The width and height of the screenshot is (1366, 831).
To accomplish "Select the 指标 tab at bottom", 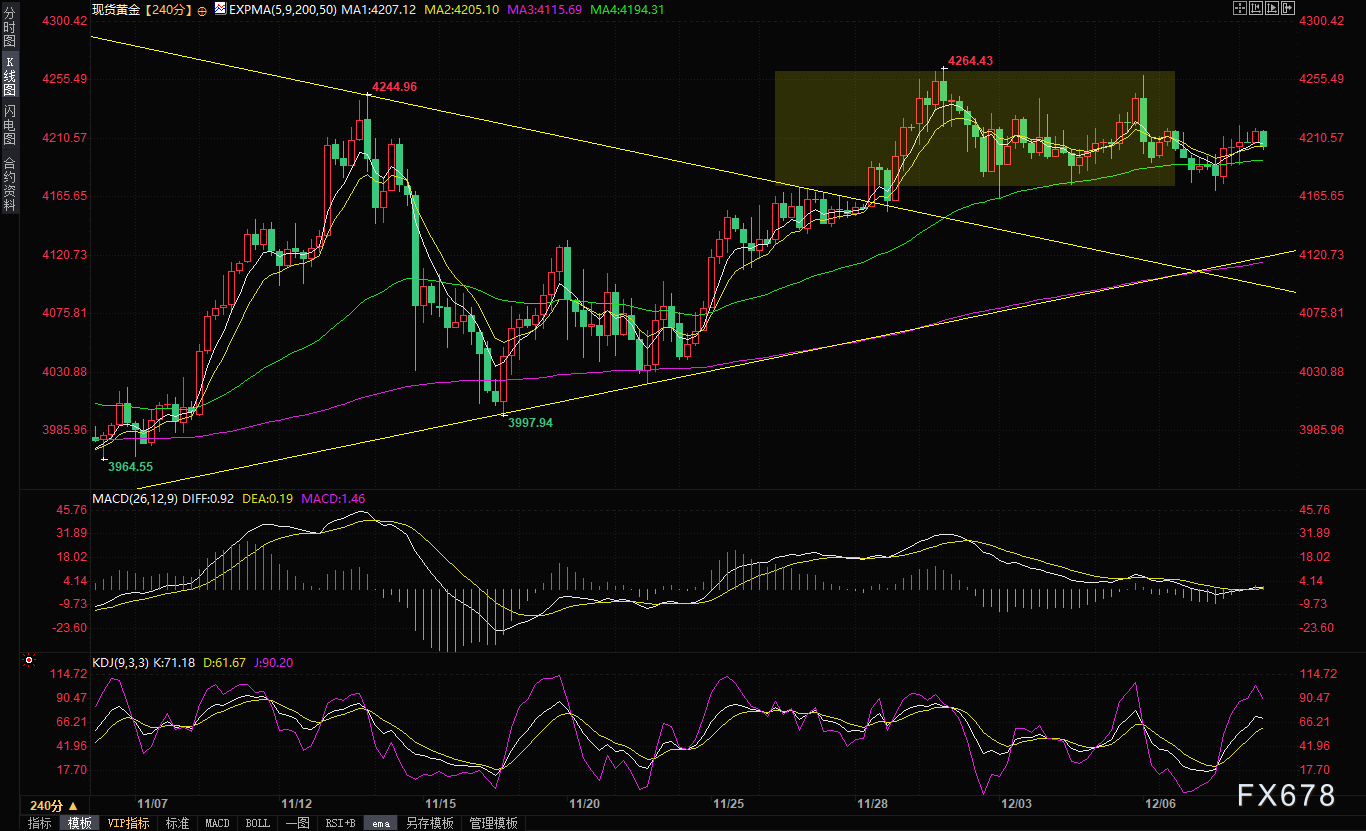I will click(40, 823).
